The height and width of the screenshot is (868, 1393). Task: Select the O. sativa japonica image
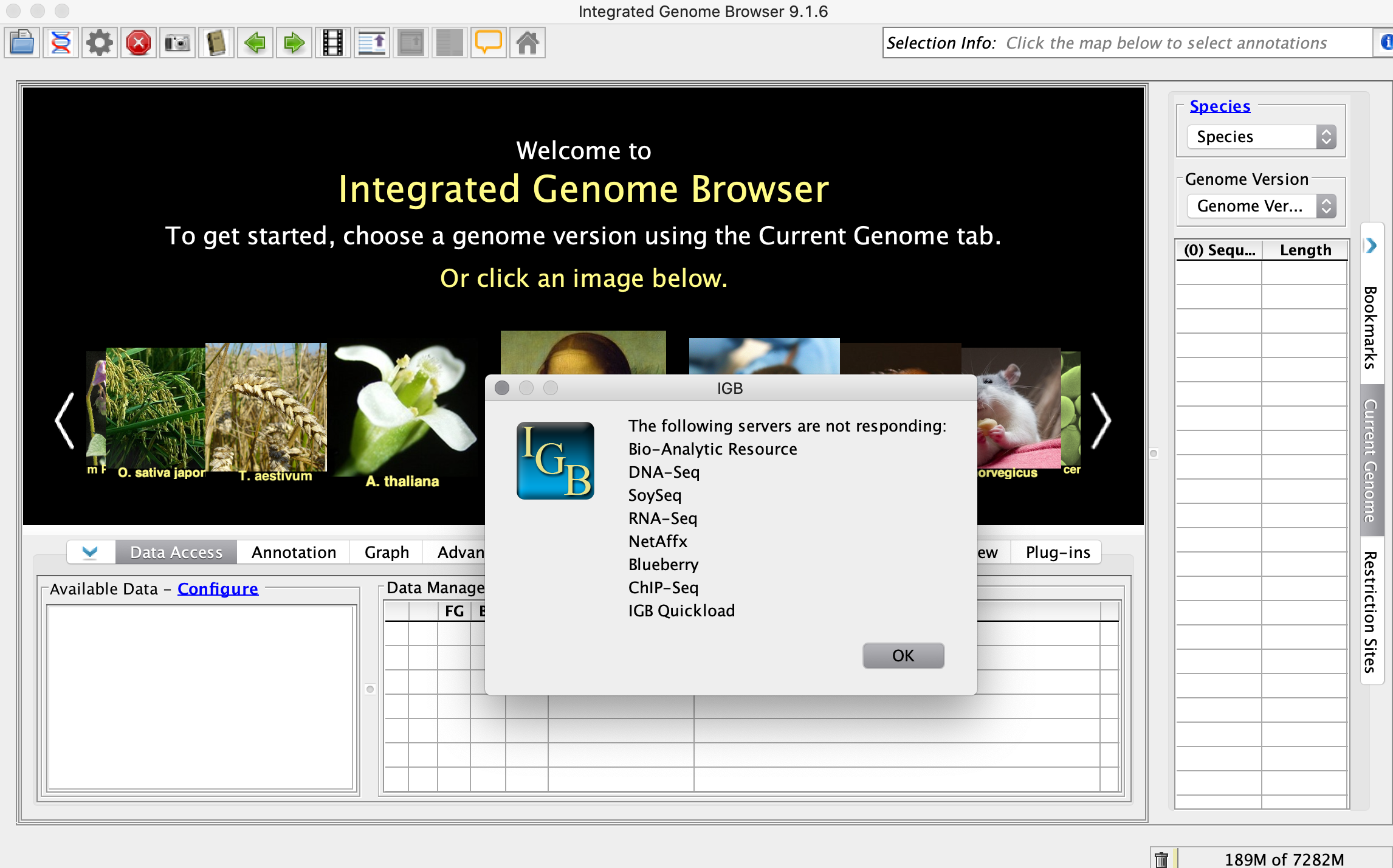tap(156, 407)
